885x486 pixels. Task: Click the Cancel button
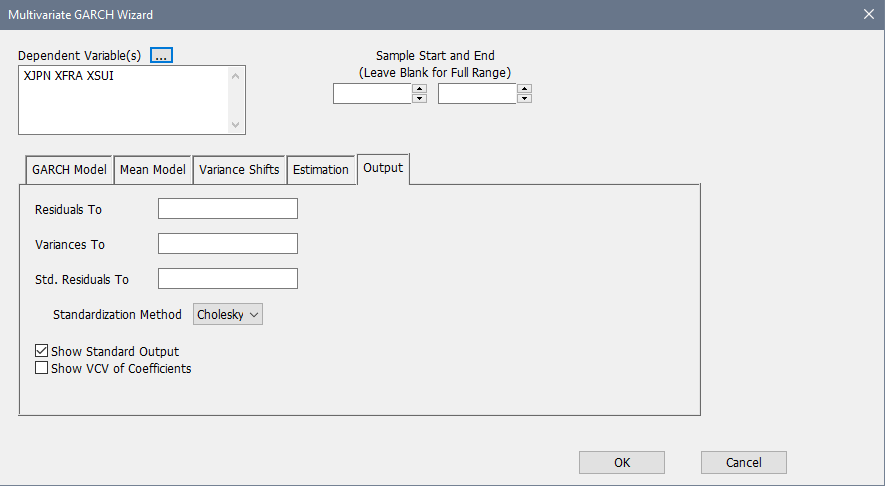[x=743, y=462]
